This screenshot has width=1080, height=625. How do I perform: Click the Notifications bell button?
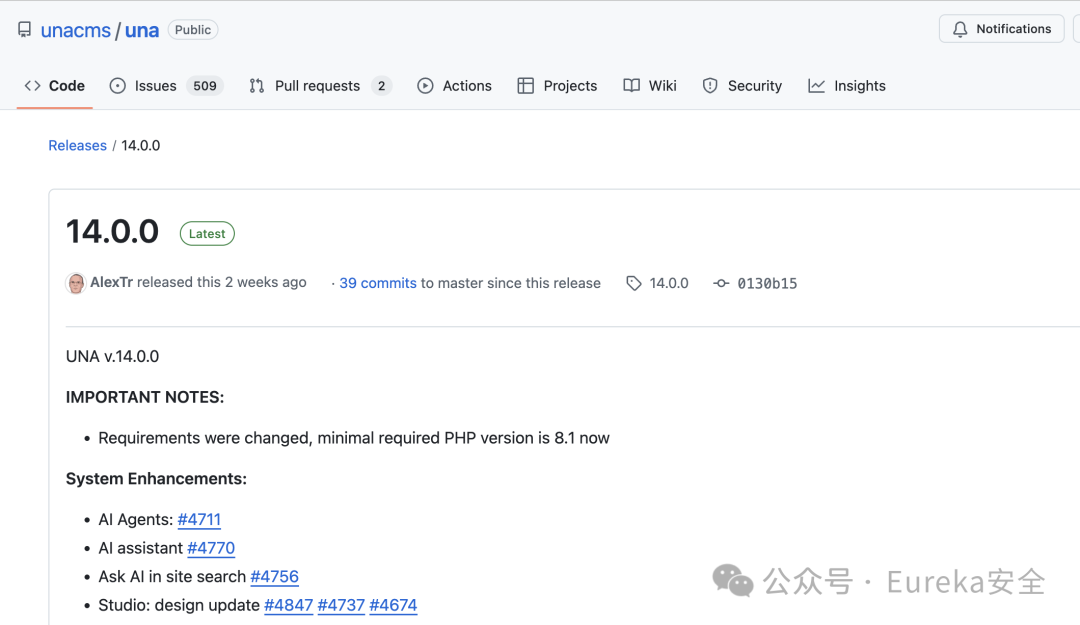point(1001,29)
